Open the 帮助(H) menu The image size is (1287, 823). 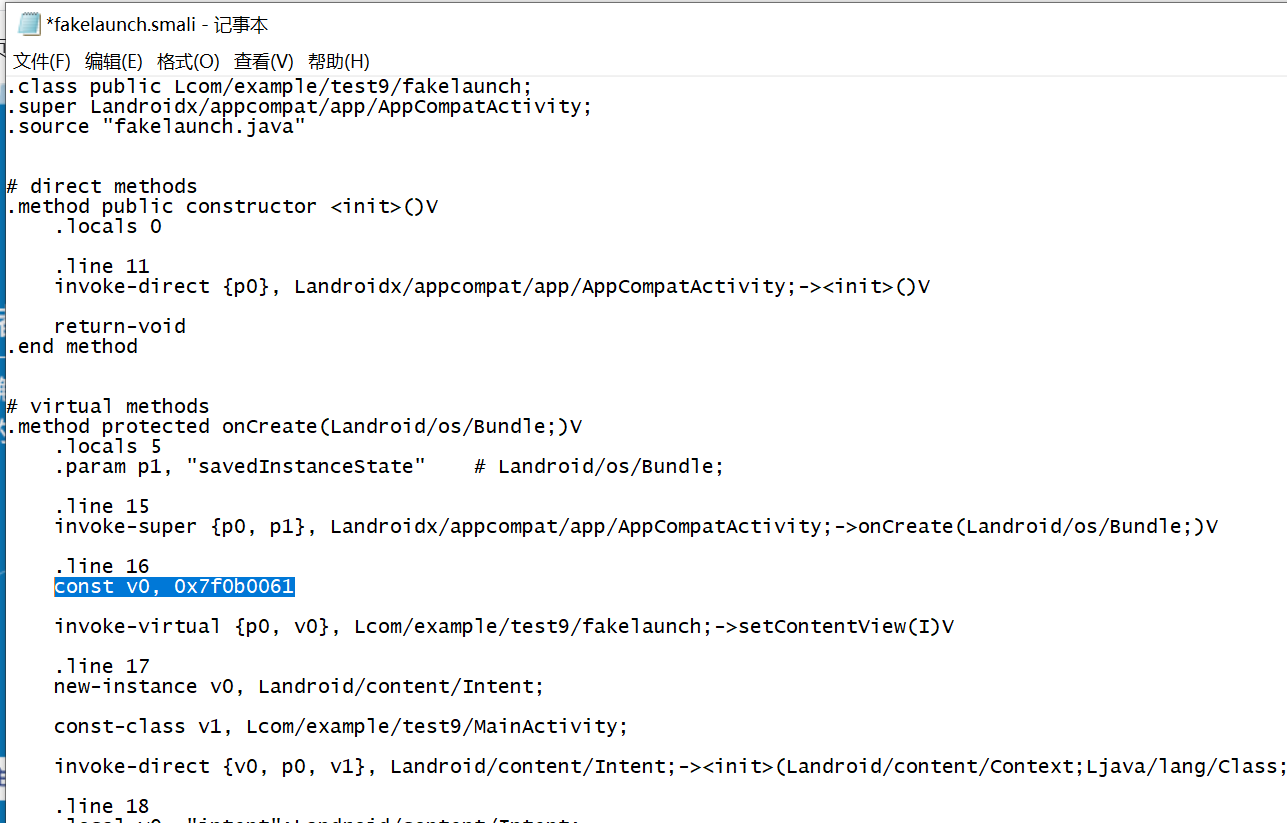click(x=338, y=61)
